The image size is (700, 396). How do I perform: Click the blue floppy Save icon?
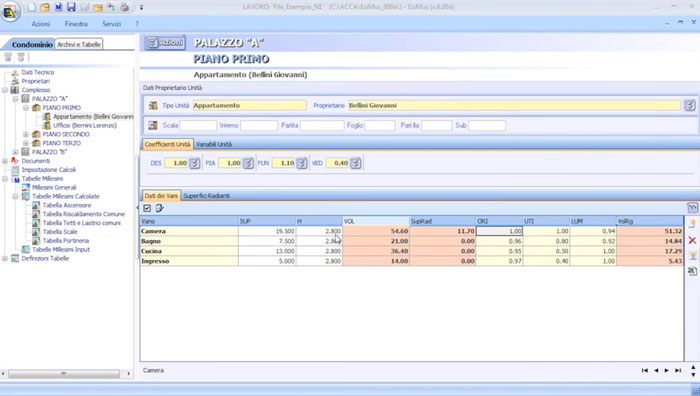click(71, 7)
